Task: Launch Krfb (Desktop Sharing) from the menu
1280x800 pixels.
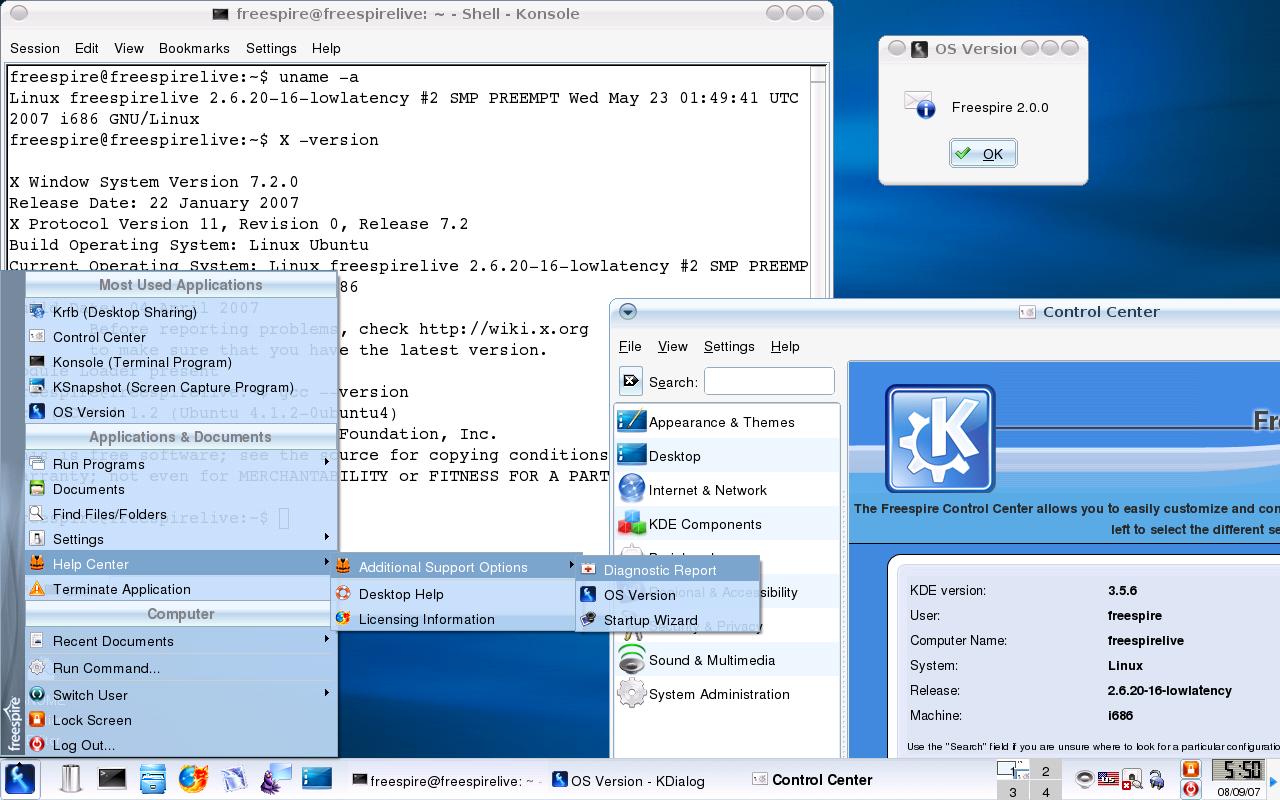Action: pos(181,312)
